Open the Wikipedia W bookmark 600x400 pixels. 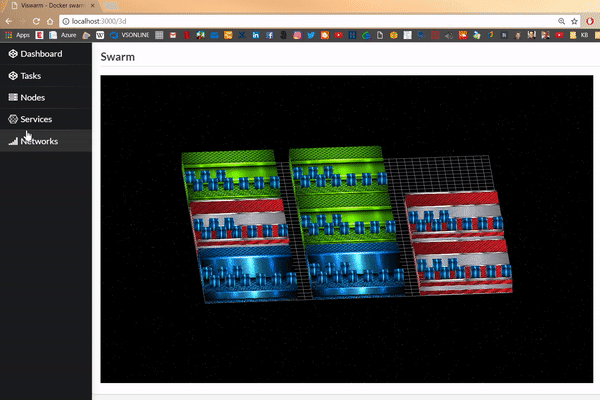tap(100, 35)
